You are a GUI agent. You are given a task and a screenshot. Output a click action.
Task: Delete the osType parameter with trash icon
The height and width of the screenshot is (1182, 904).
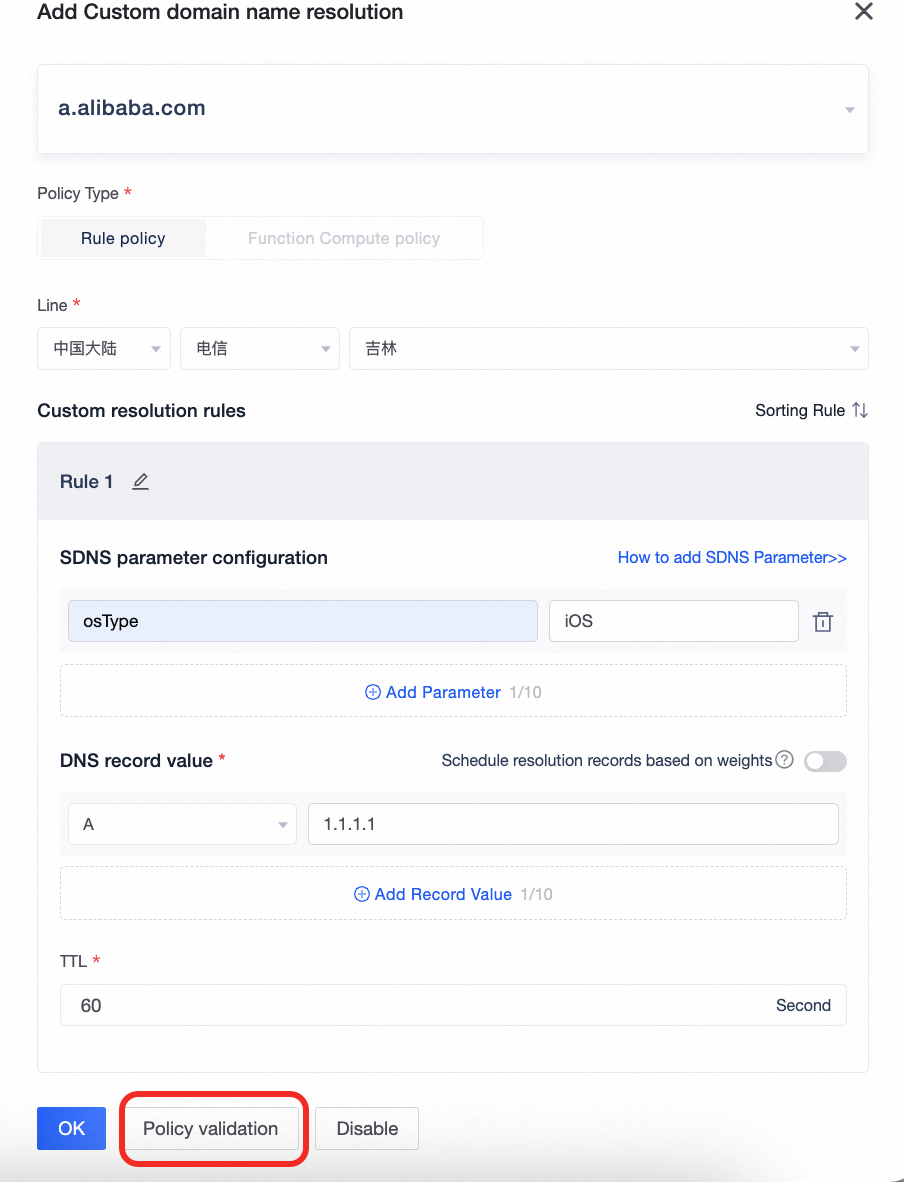click(822, 622)
